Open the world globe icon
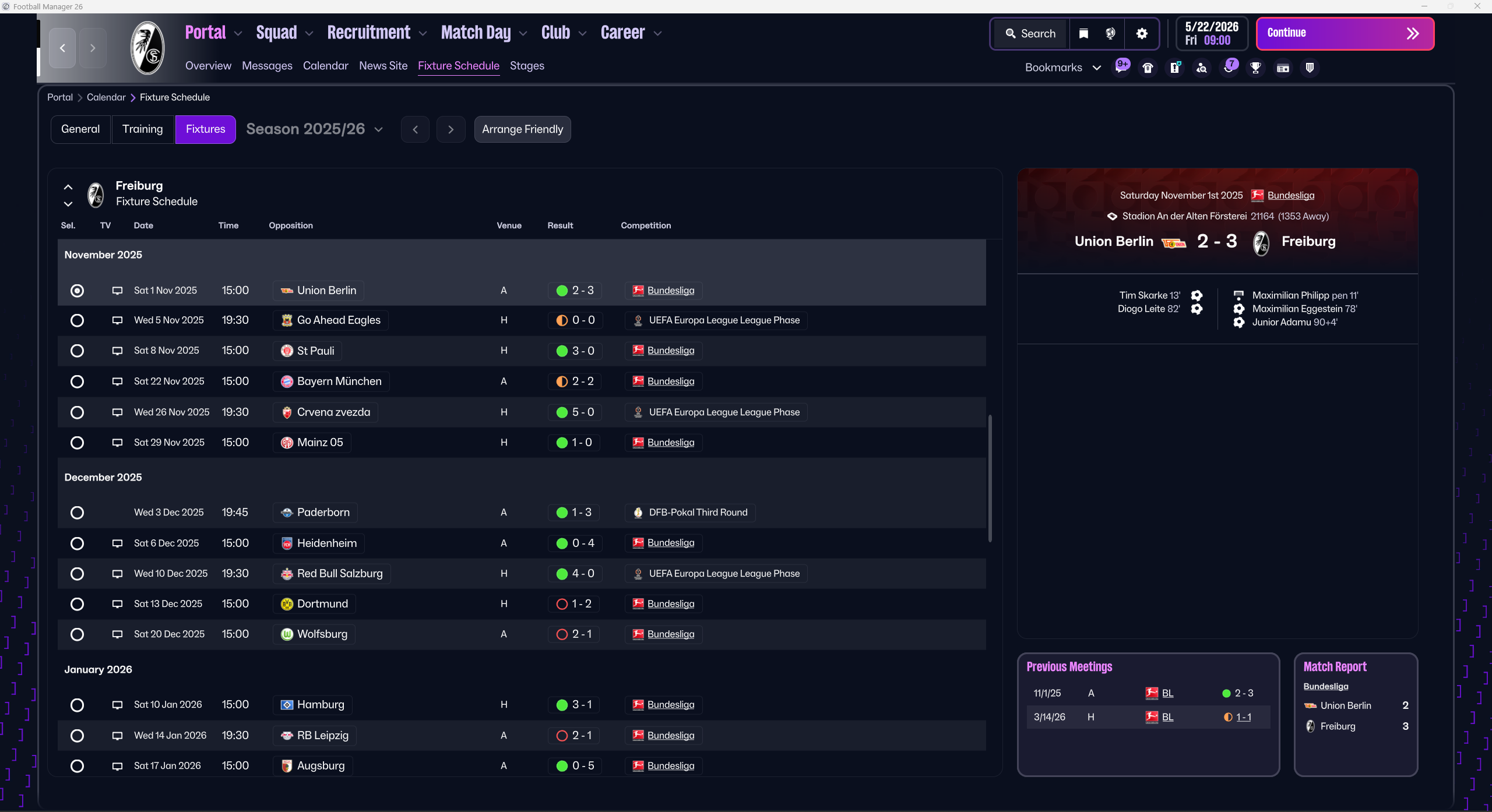This screenshot has height=812, width=1492. point(1110,34)
